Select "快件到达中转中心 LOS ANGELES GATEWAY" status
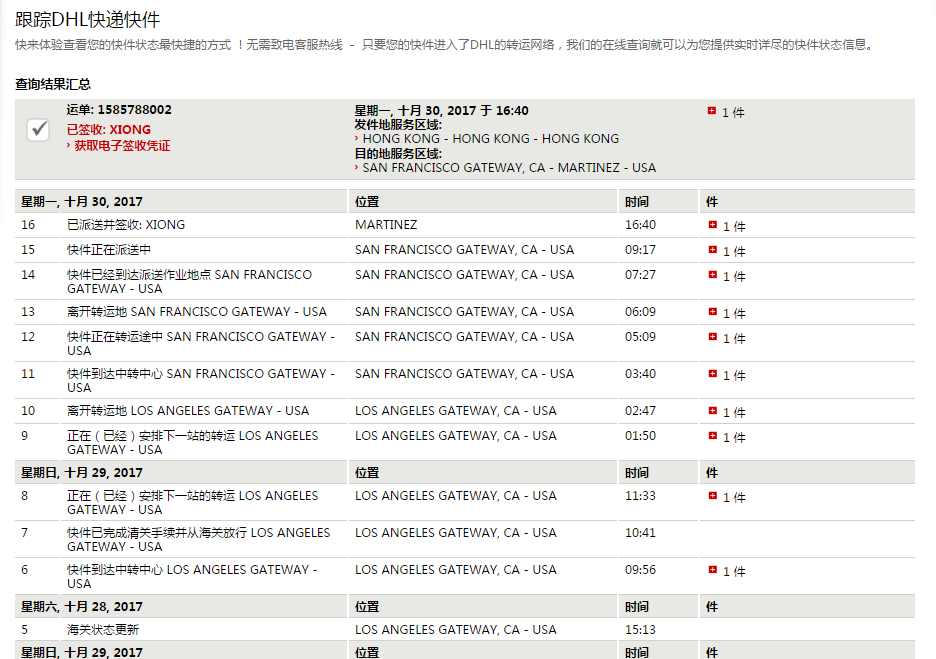936x659 pixels. tap(192, 576)
